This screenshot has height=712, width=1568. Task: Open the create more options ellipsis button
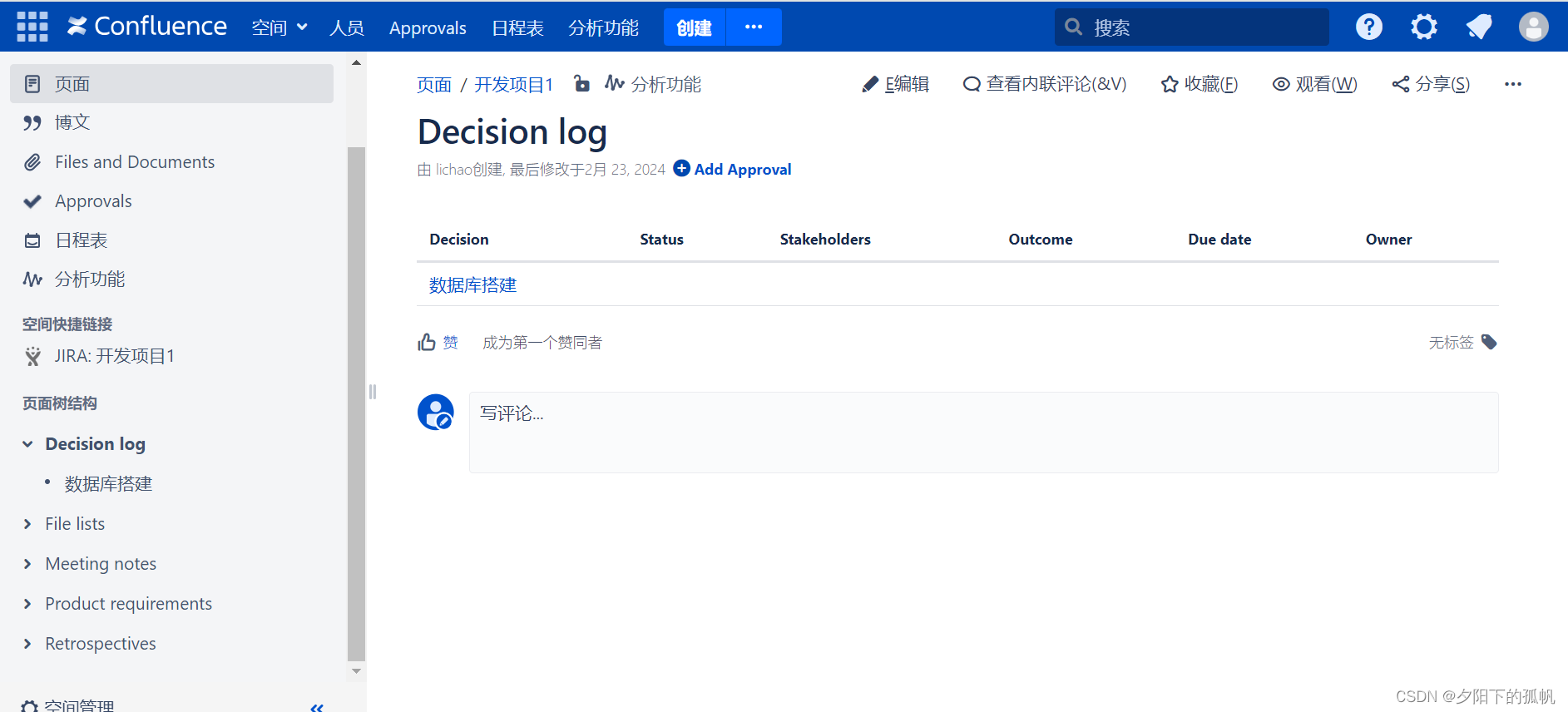click(x=754, y=27)
